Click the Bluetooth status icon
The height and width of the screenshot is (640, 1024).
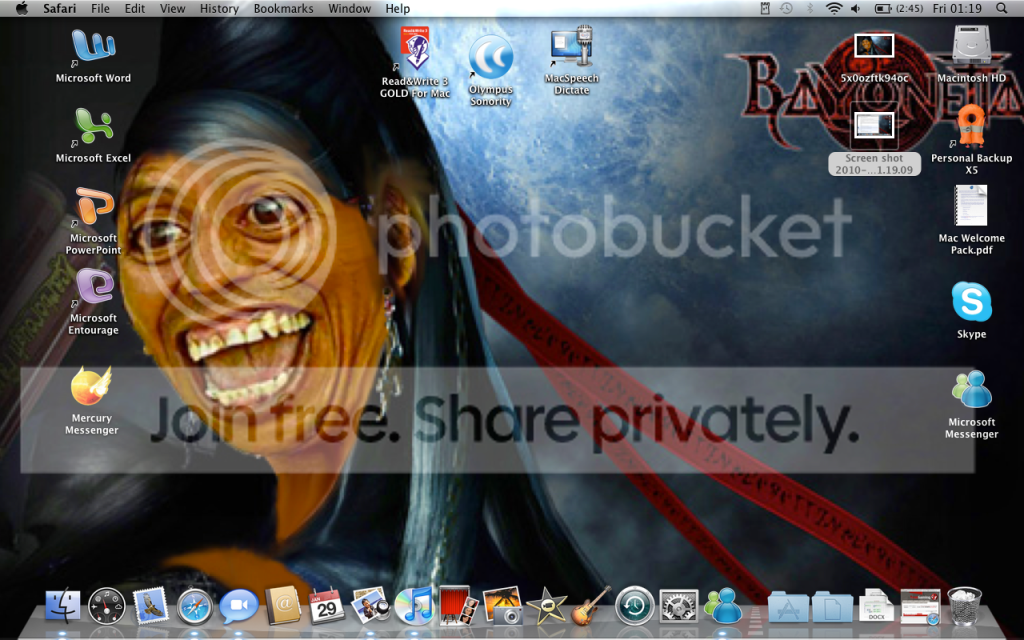(810, 8)
